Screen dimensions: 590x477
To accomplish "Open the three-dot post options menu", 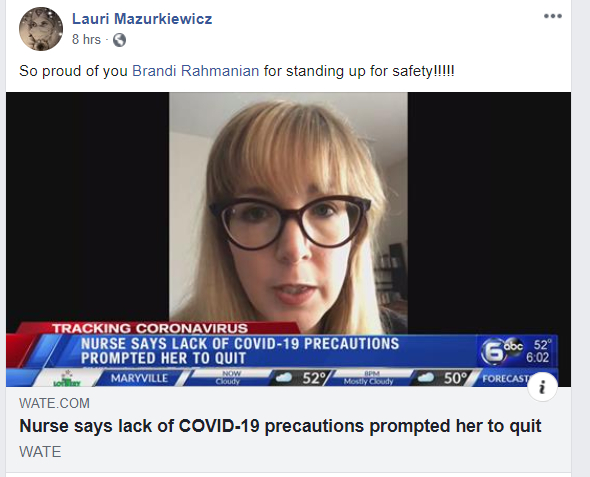I will pos(553,16).
